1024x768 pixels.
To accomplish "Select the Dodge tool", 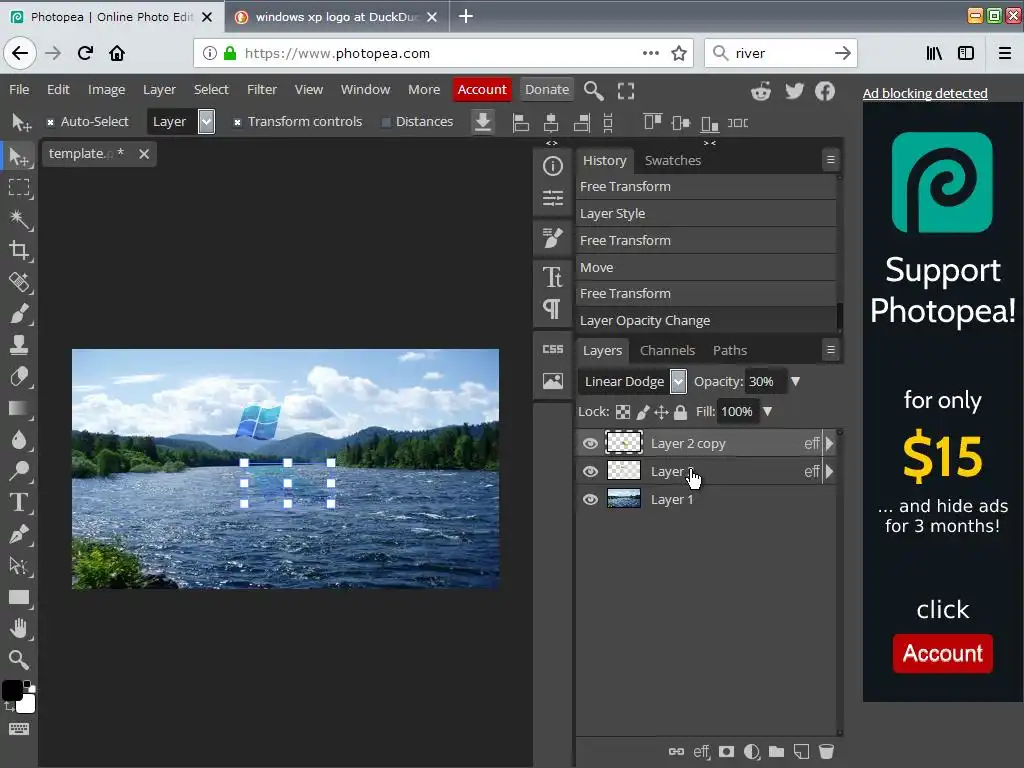I will (18, 471).
